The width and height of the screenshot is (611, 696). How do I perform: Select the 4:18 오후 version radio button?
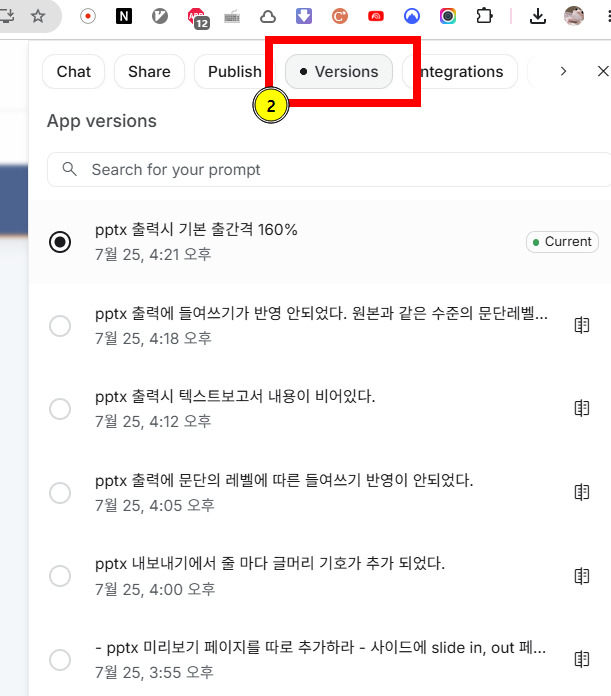tap(60, 326)
